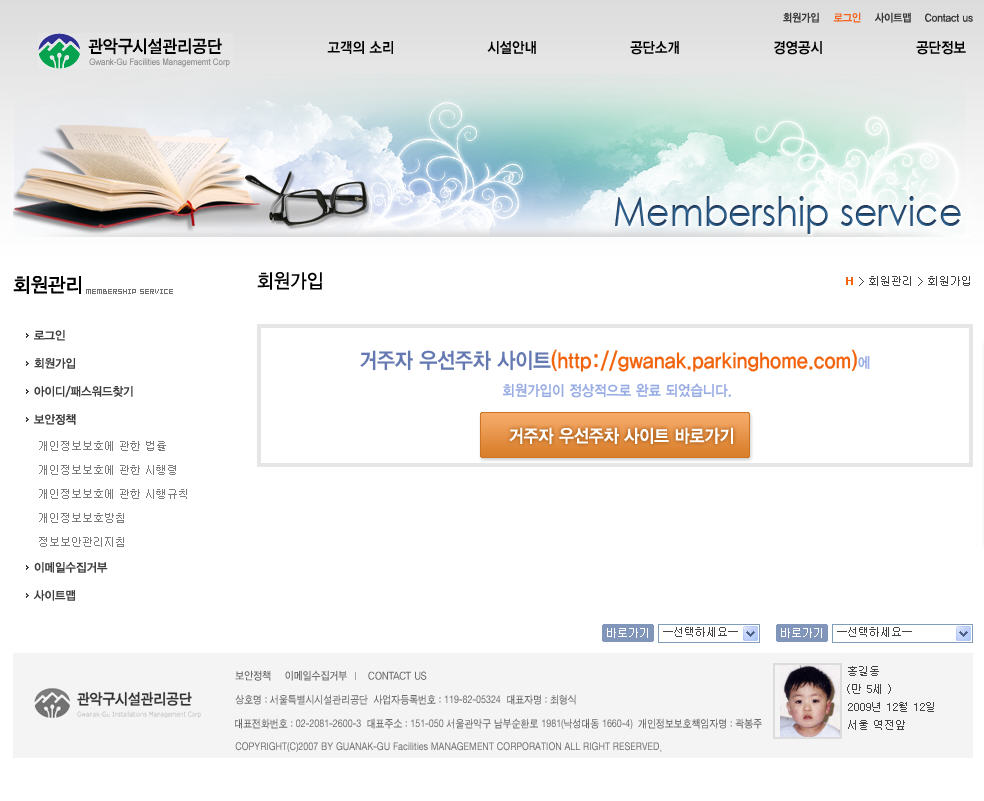Click the first 바로가기 button

pos(628,633)
